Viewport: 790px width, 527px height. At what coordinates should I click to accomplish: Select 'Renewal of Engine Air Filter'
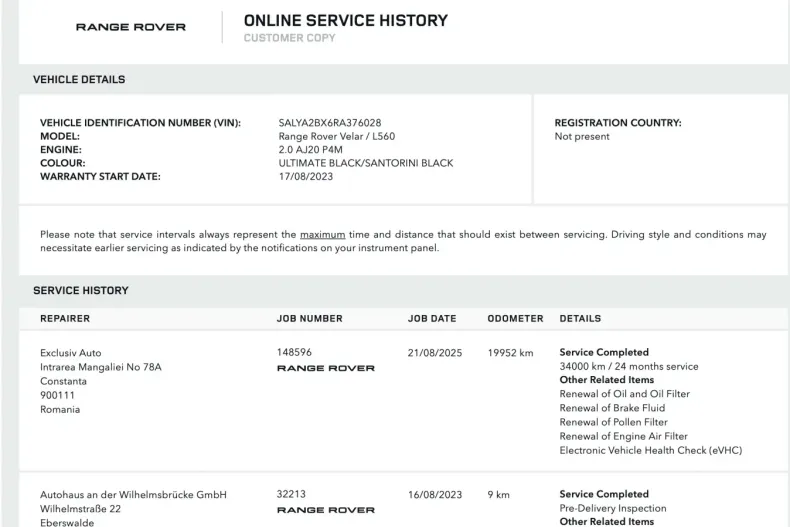click(x=624, y=436)
